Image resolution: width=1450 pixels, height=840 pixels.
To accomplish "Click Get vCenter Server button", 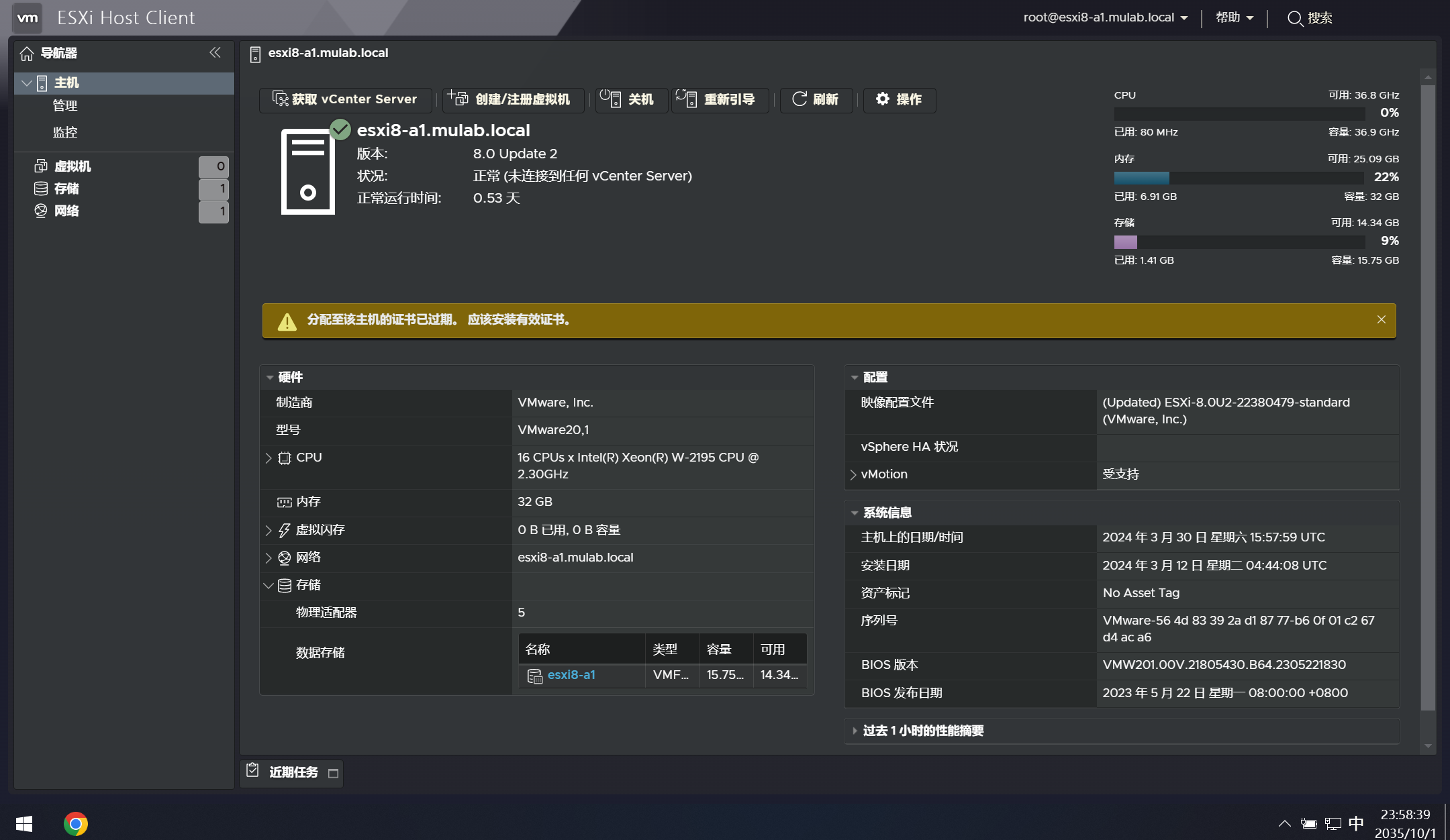I will point(345,100).
